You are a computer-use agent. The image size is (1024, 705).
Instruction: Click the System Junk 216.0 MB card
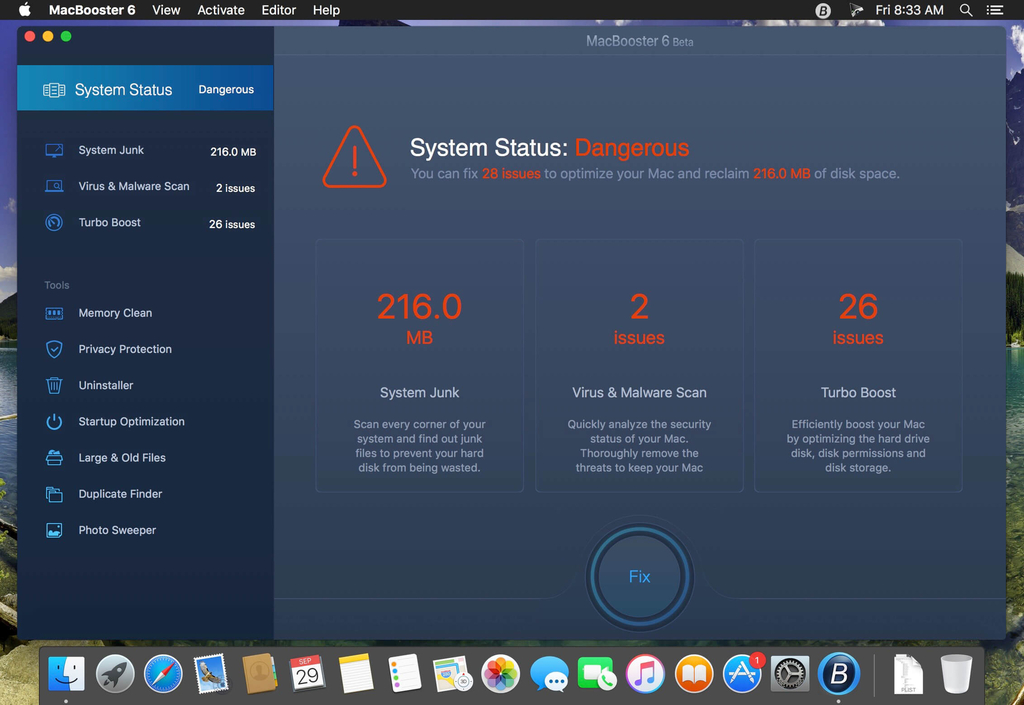419,365
